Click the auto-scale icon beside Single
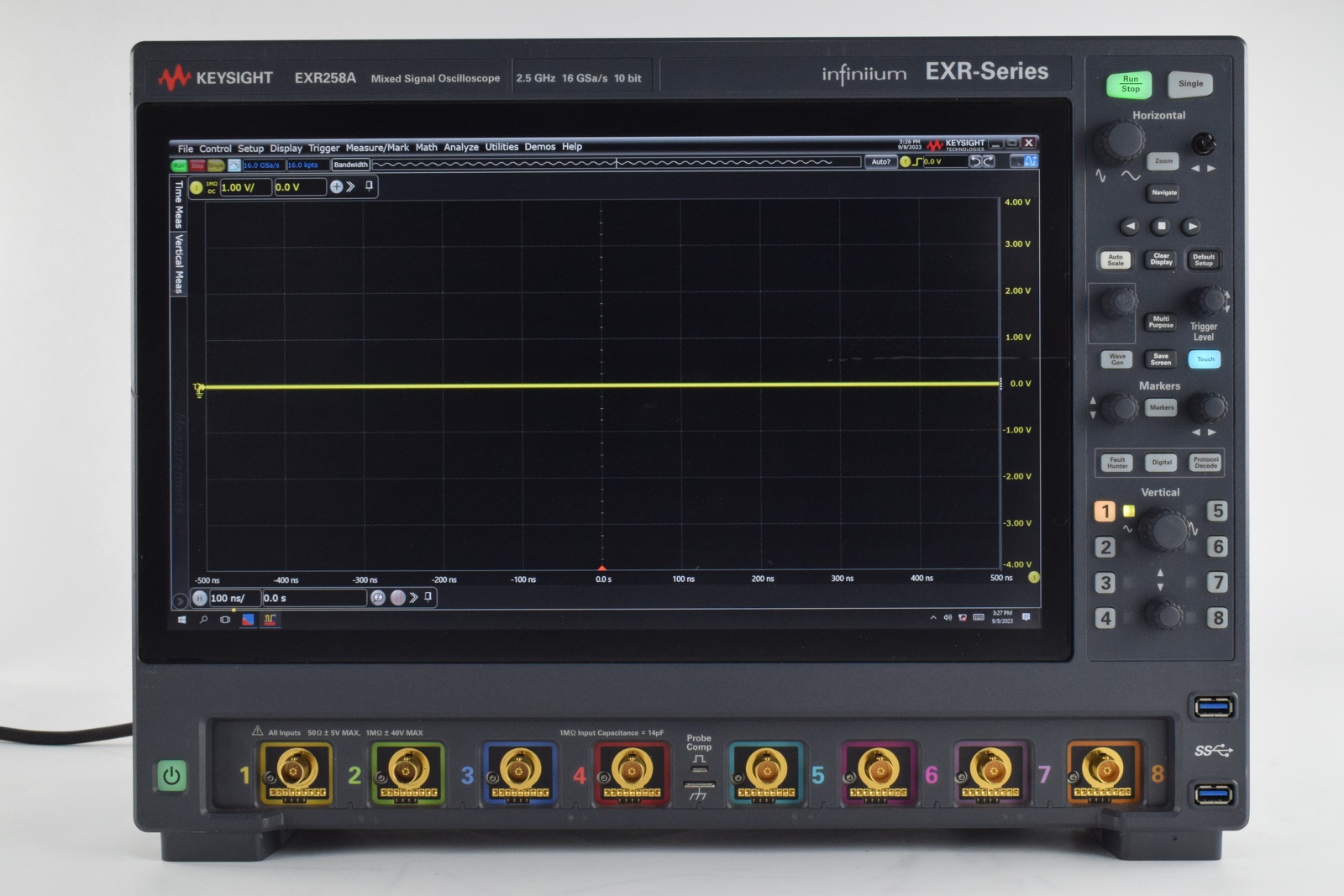 point(234,165)
